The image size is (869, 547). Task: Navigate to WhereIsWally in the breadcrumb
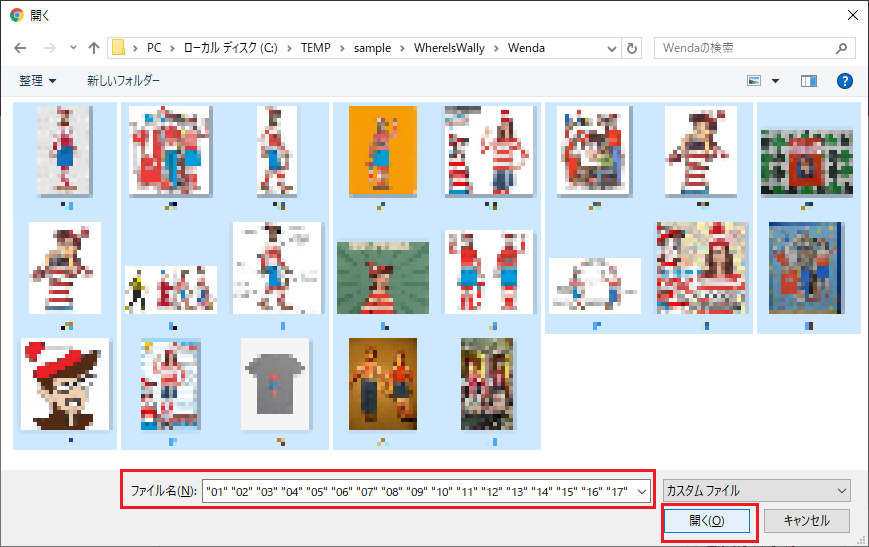449,48
